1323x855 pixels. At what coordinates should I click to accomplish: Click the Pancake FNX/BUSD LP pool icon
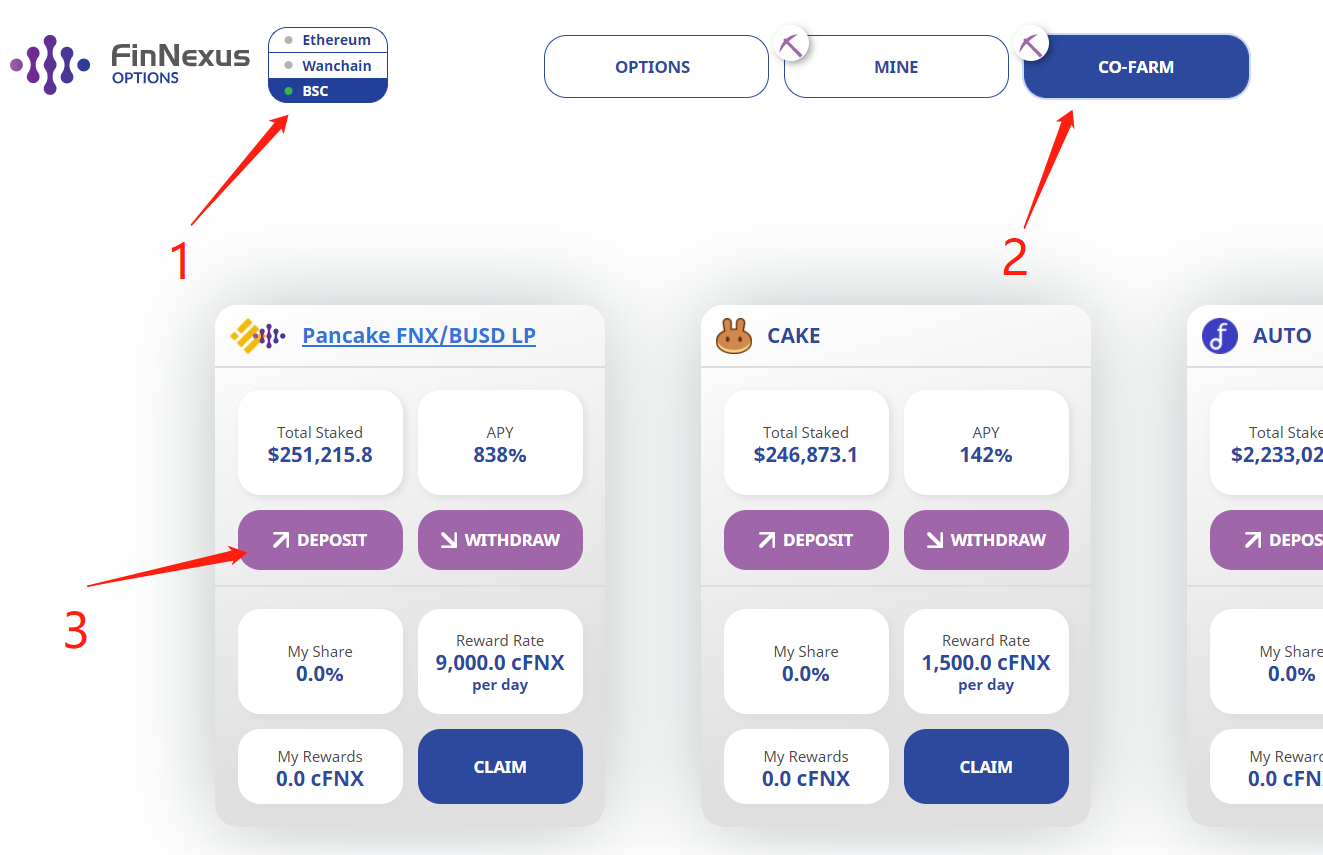[258, 336]
